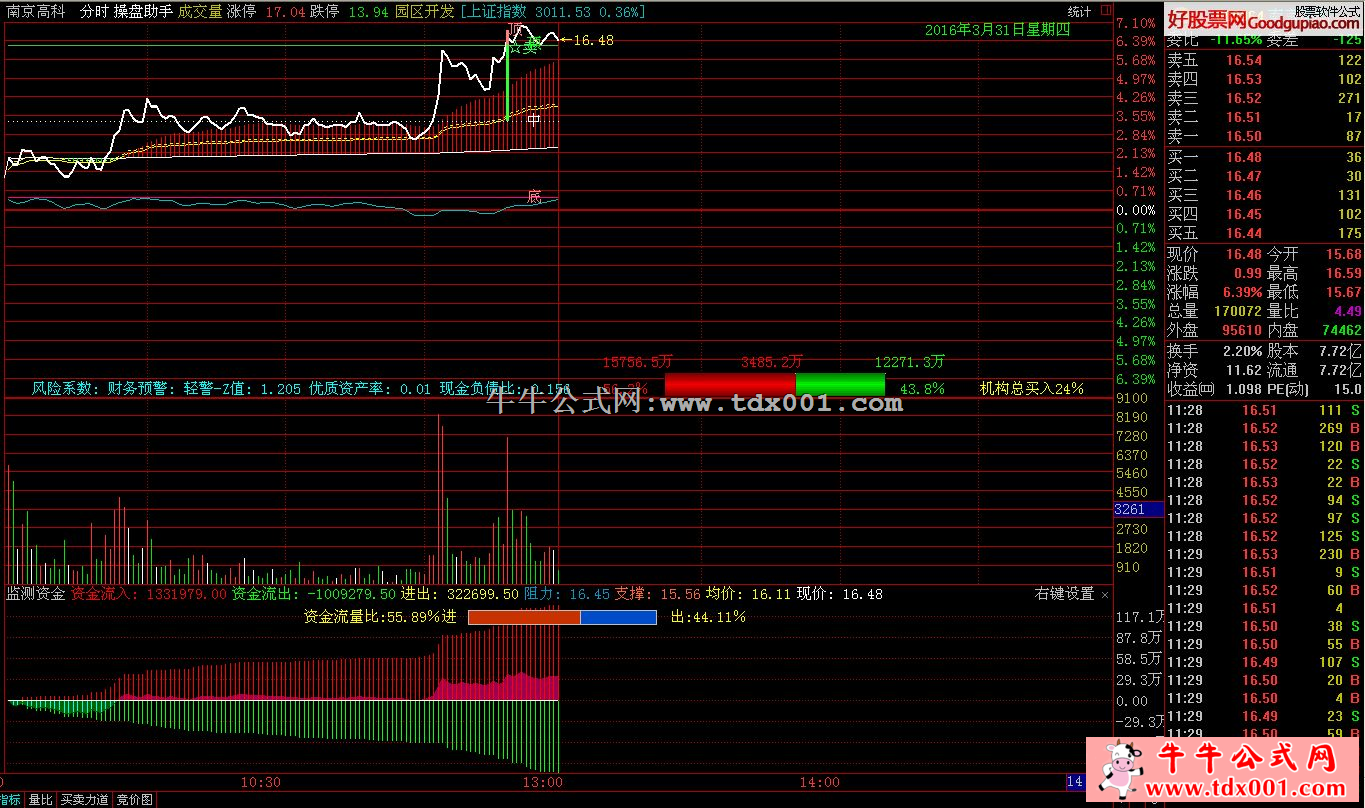Click the 卖三 16.52 order row
Image resolution: width=1365 pixels, height=808 pixels.
[x=1265, y=98]
